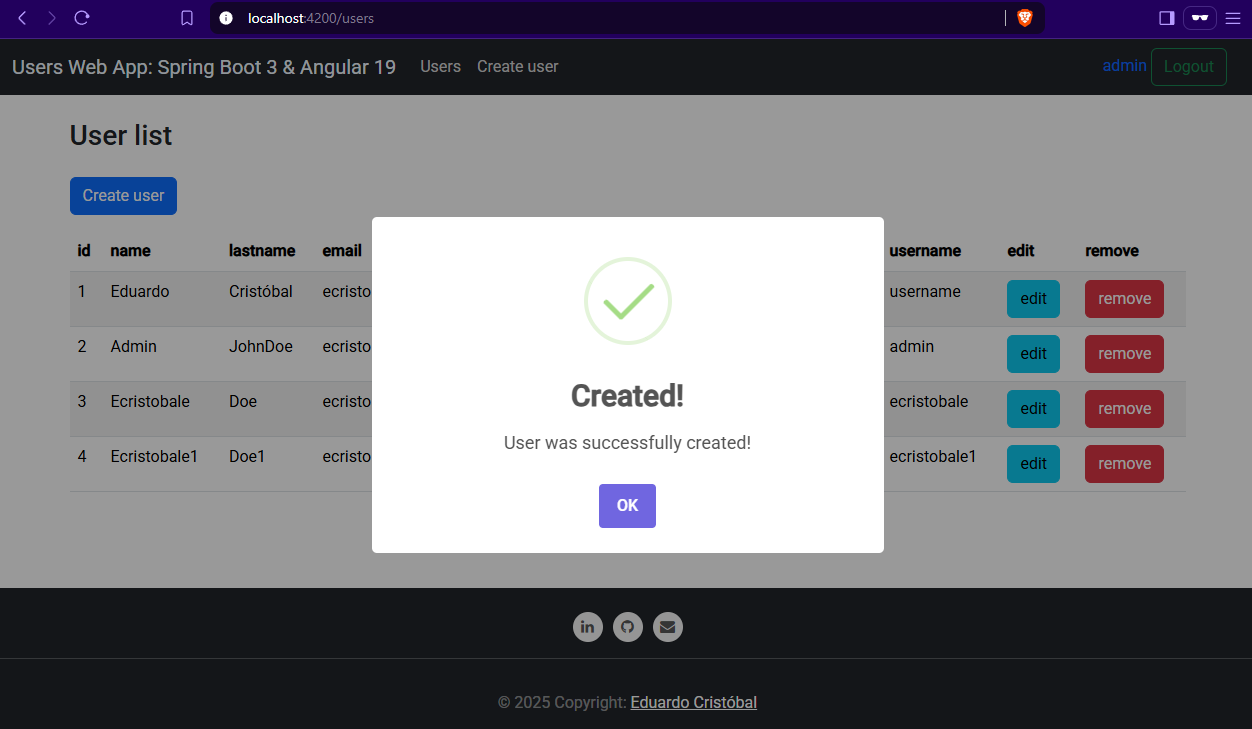Open Brave Shields lion icon
The image size is (1252, 729).
point(1024,18)
